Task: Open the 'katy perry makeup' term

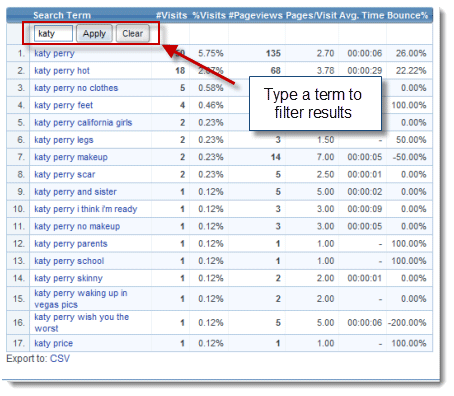Action: coord(71,157)
